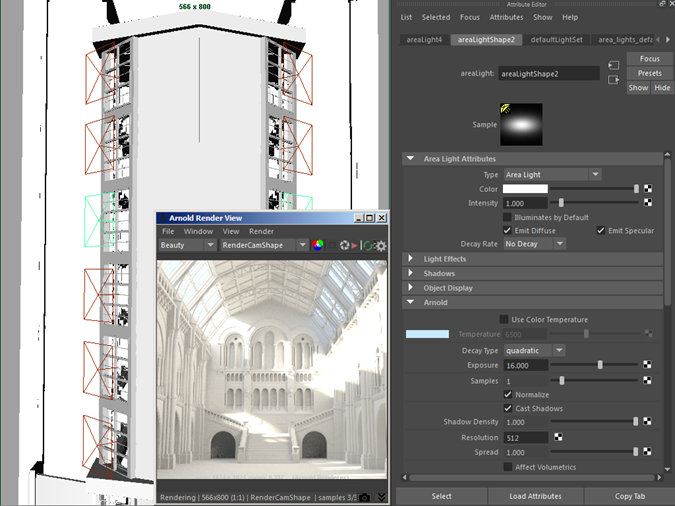Click the Presets button
This screenshot has height=506, width=675.
650,73
